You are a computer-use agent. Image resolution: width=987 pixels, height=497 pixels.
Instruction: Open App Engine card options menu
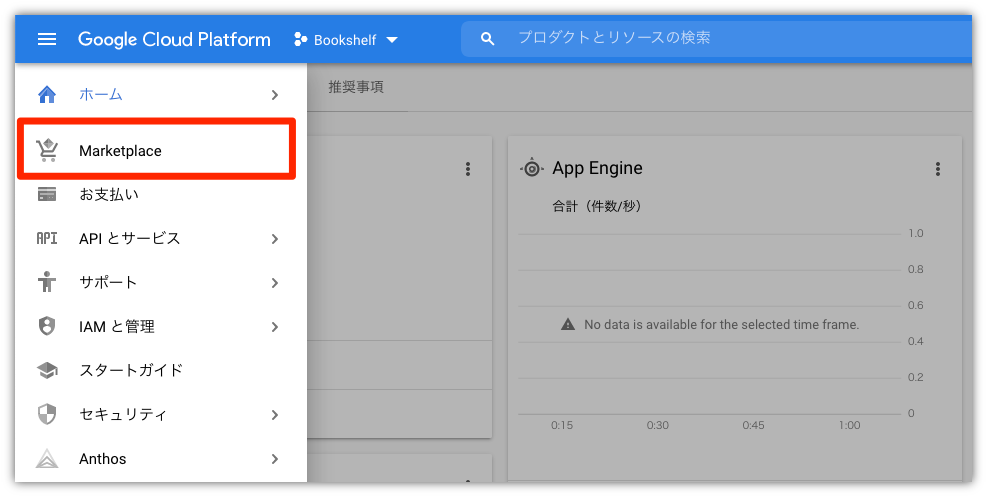938,169
